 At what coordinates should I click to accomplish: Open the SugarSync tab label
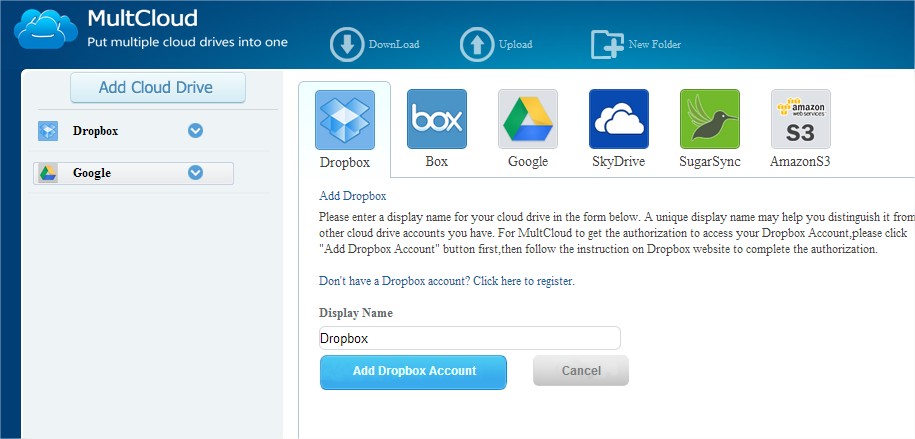(x=710, y=162)
